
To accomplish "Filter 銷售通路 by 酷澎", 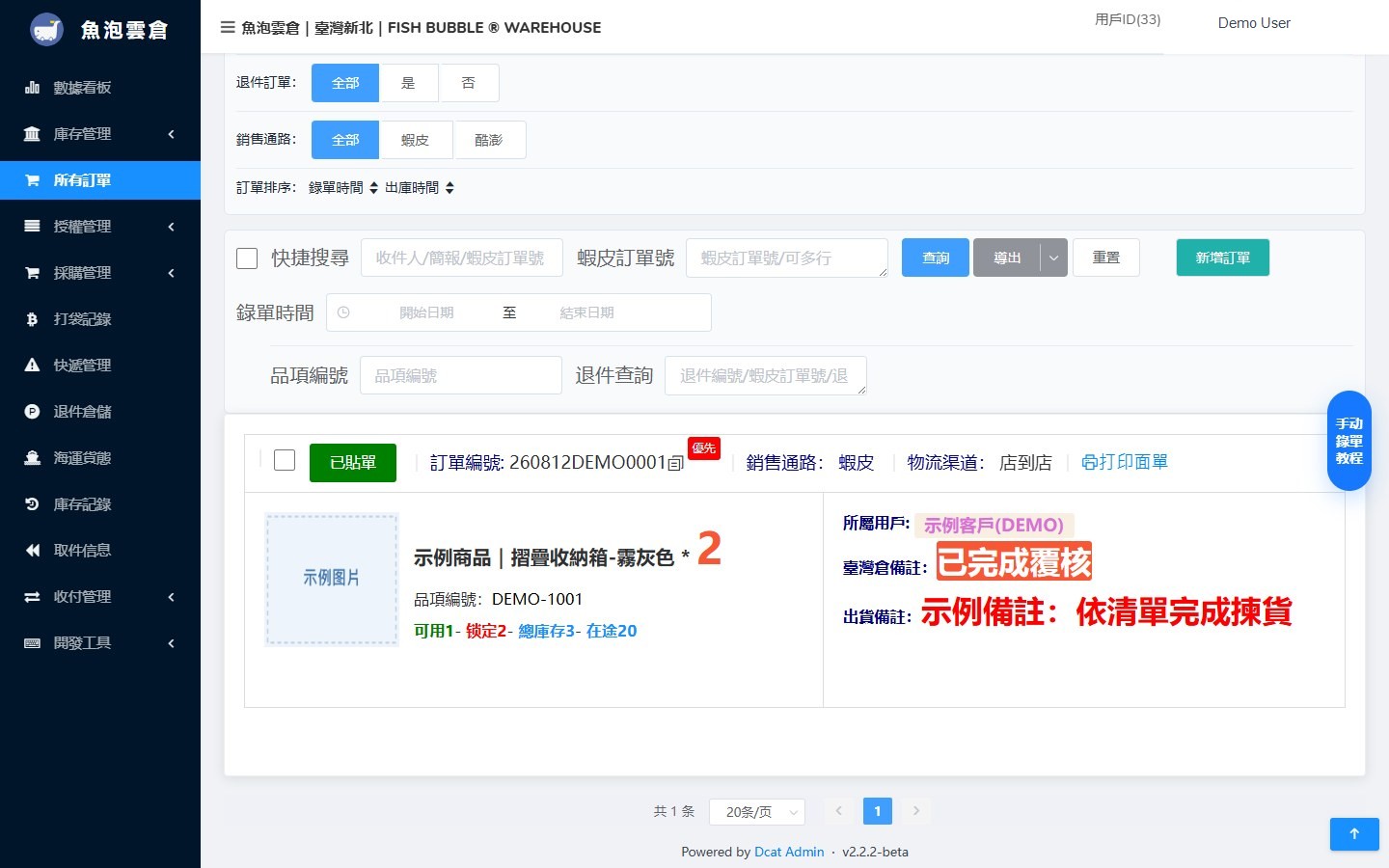I will pyautogui.click(x=489, y=140).
